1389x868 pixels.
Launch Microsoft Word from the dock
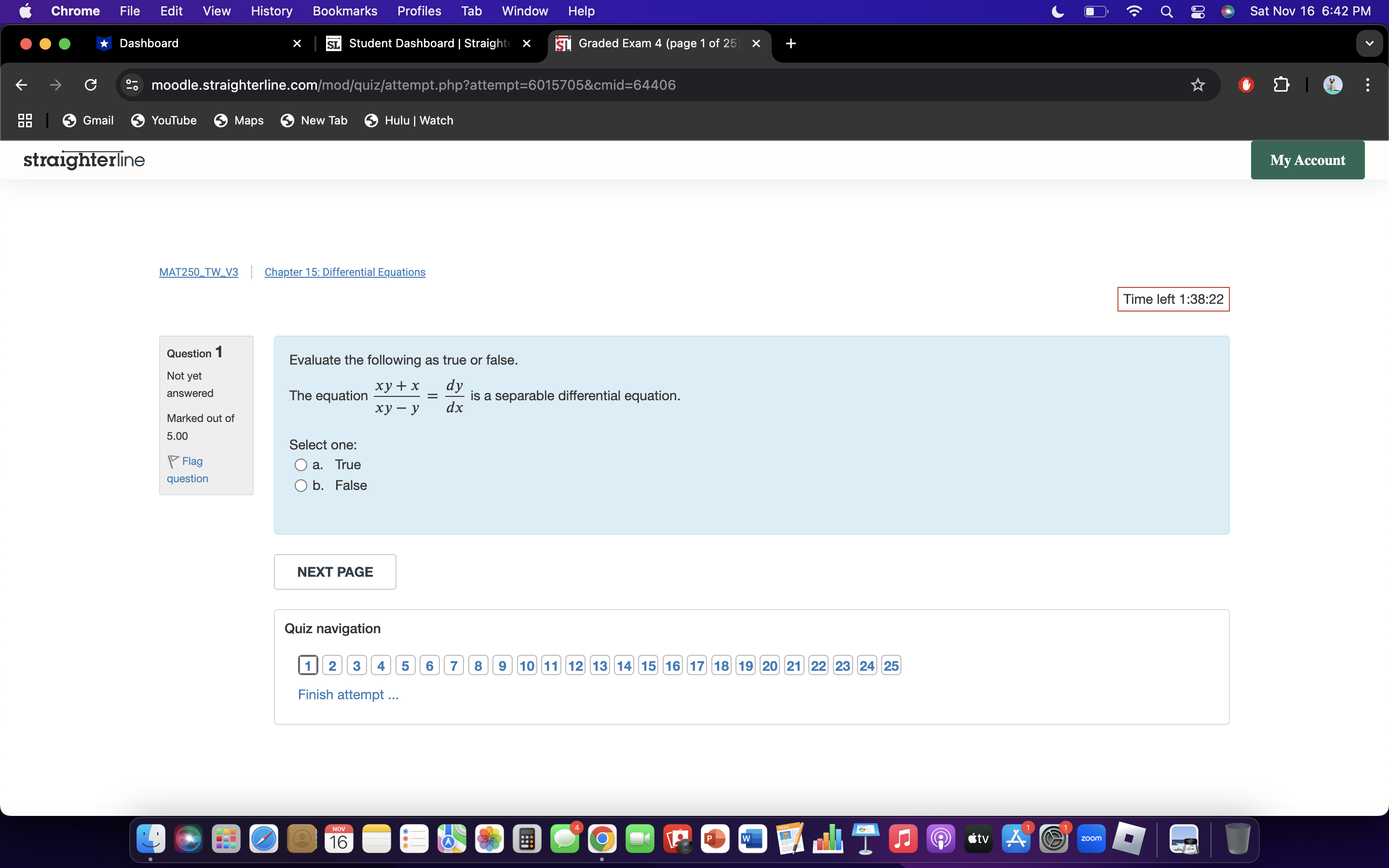(x=752, y=838)
